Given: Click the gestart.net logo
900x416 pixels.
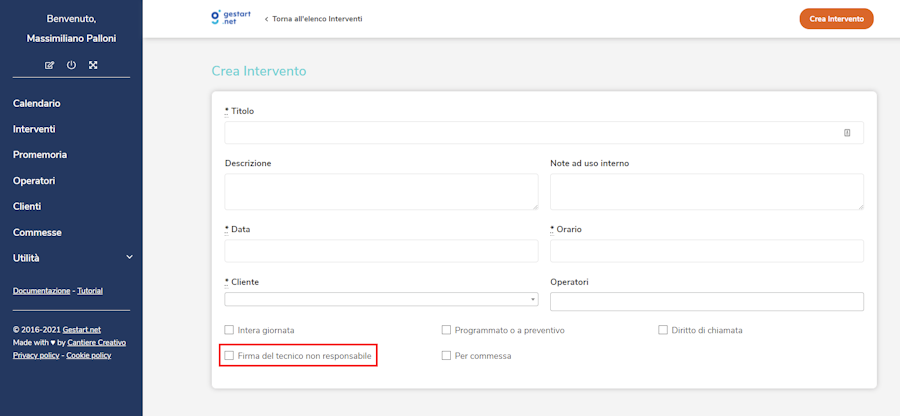Looking at the screenshot, I should pos(231,18).
